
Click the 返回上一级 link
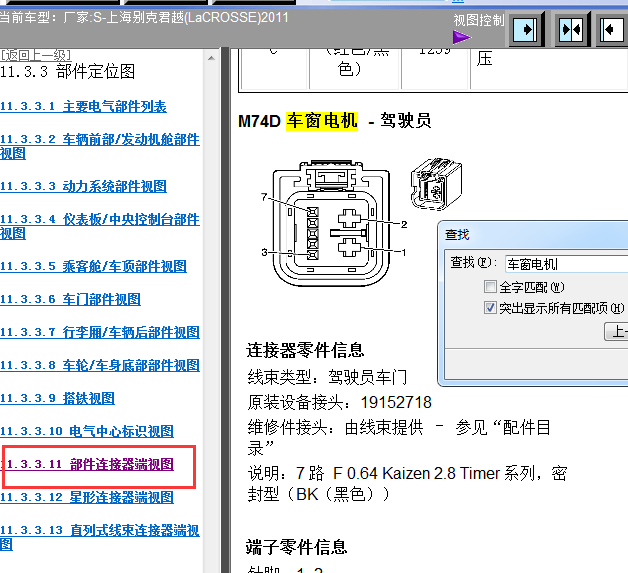coord(36,55)
